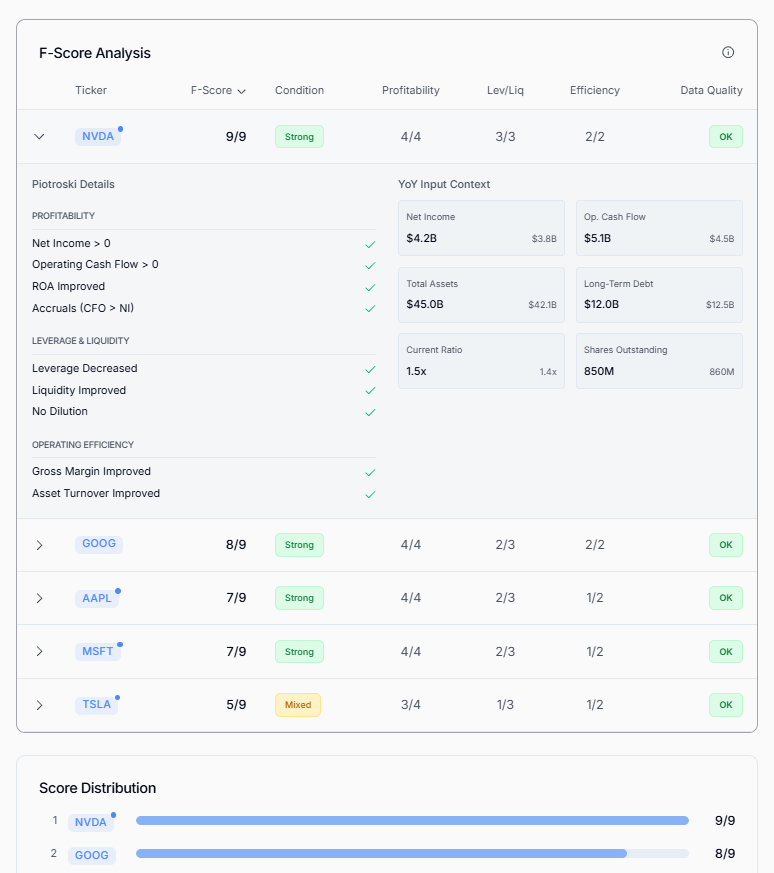Select the NVDA ticker in the table
This screenshot has height=873, width=774.
(98, 136)
